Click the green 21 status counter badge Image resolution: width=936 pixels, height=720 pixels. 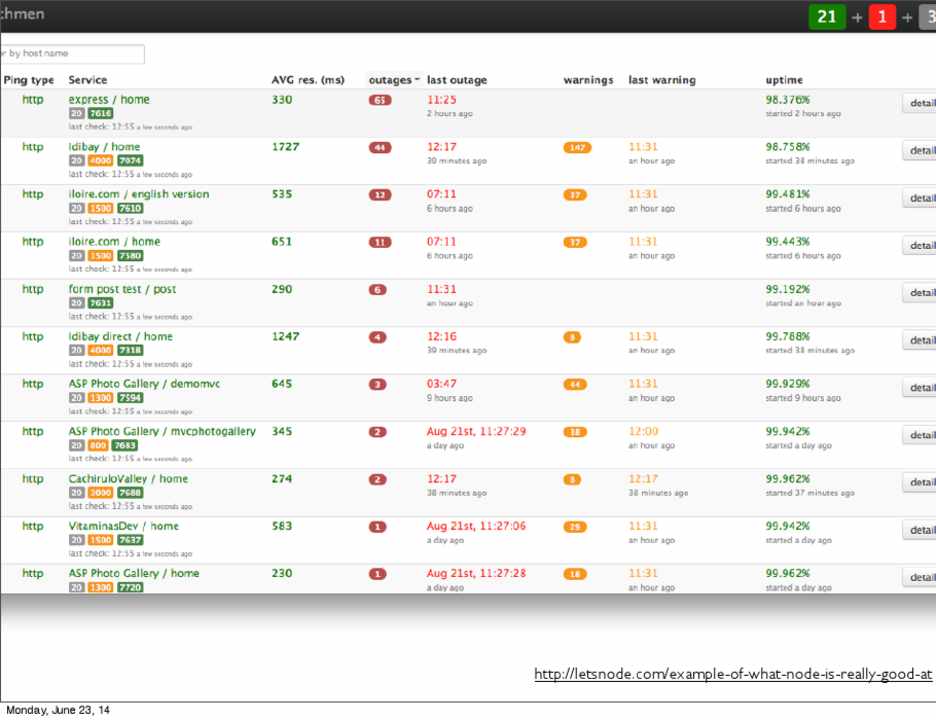826,16
